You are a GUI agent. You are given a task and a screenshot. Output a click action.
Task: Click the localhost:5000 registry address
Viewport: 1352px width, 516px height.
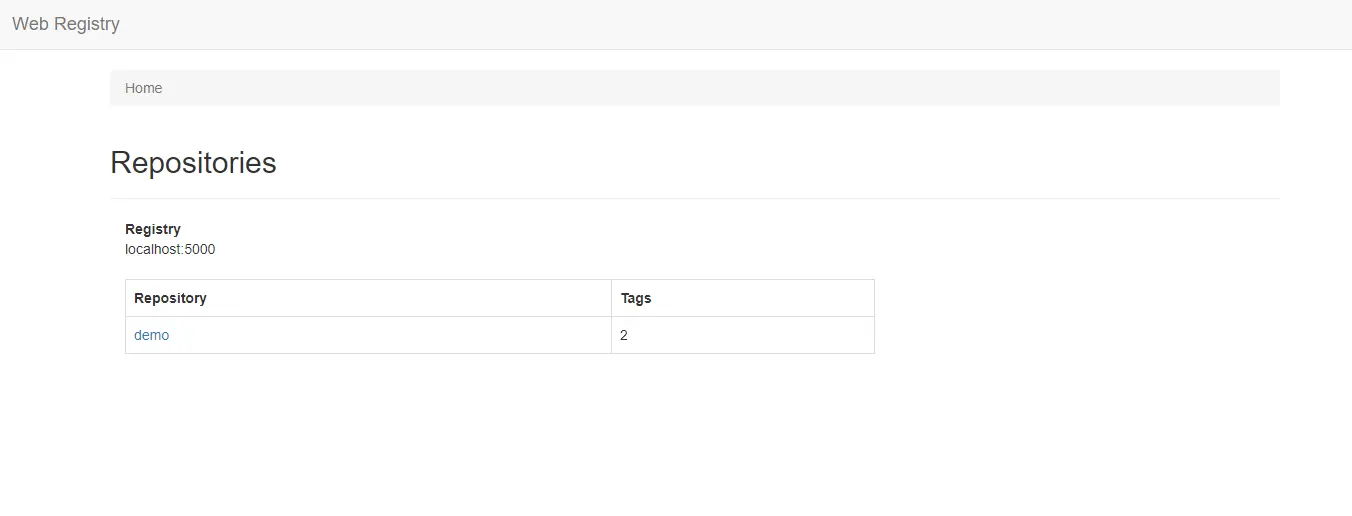click(169, 249)
